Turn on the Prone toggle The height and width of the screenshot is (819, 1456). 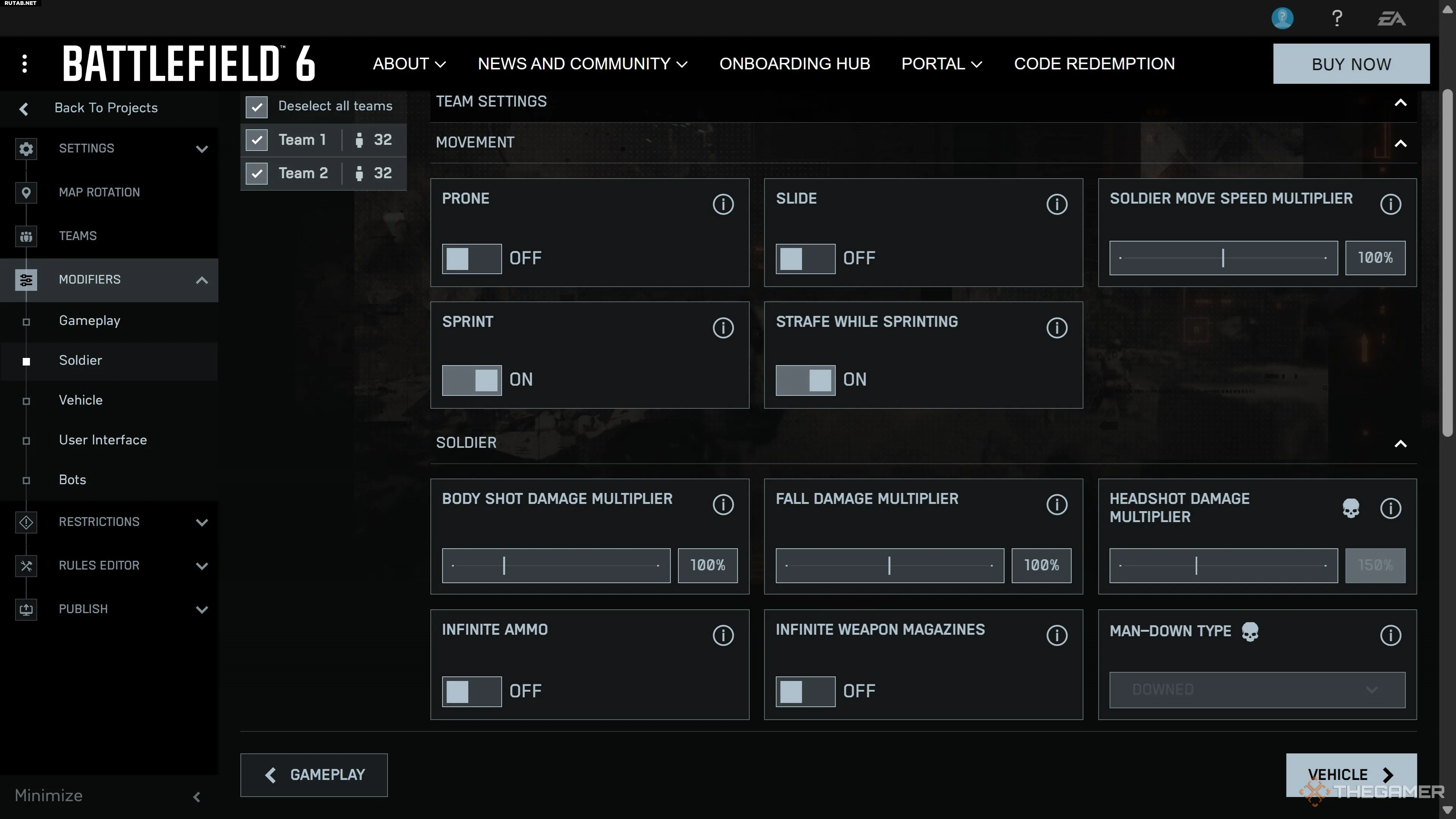tap(471, 259)
